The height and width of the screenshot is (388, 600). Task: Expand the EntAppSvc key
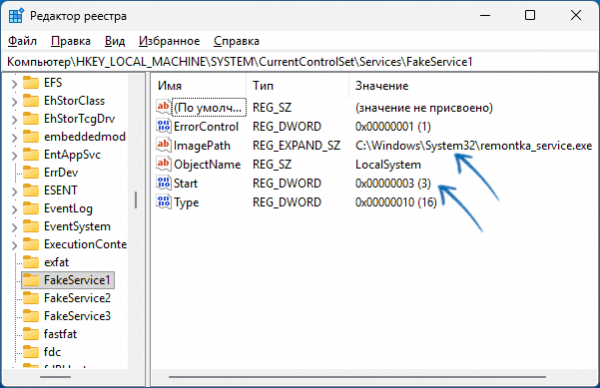(14, 156)
